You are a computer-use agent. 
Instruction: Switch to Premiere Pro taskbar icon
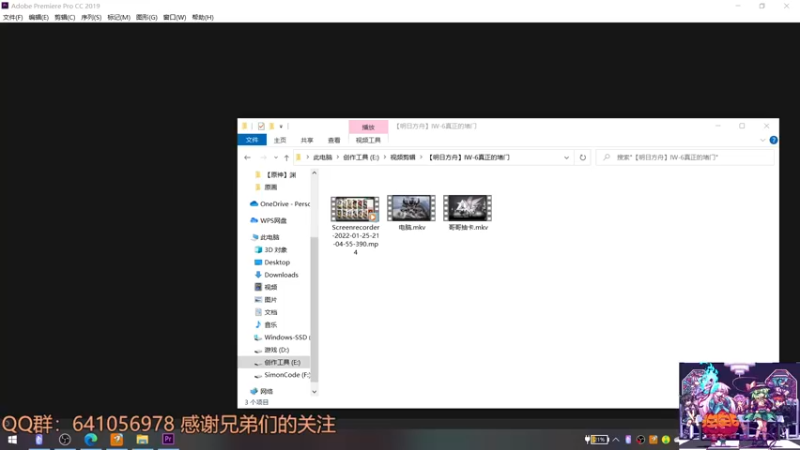[x=168, y=439]
